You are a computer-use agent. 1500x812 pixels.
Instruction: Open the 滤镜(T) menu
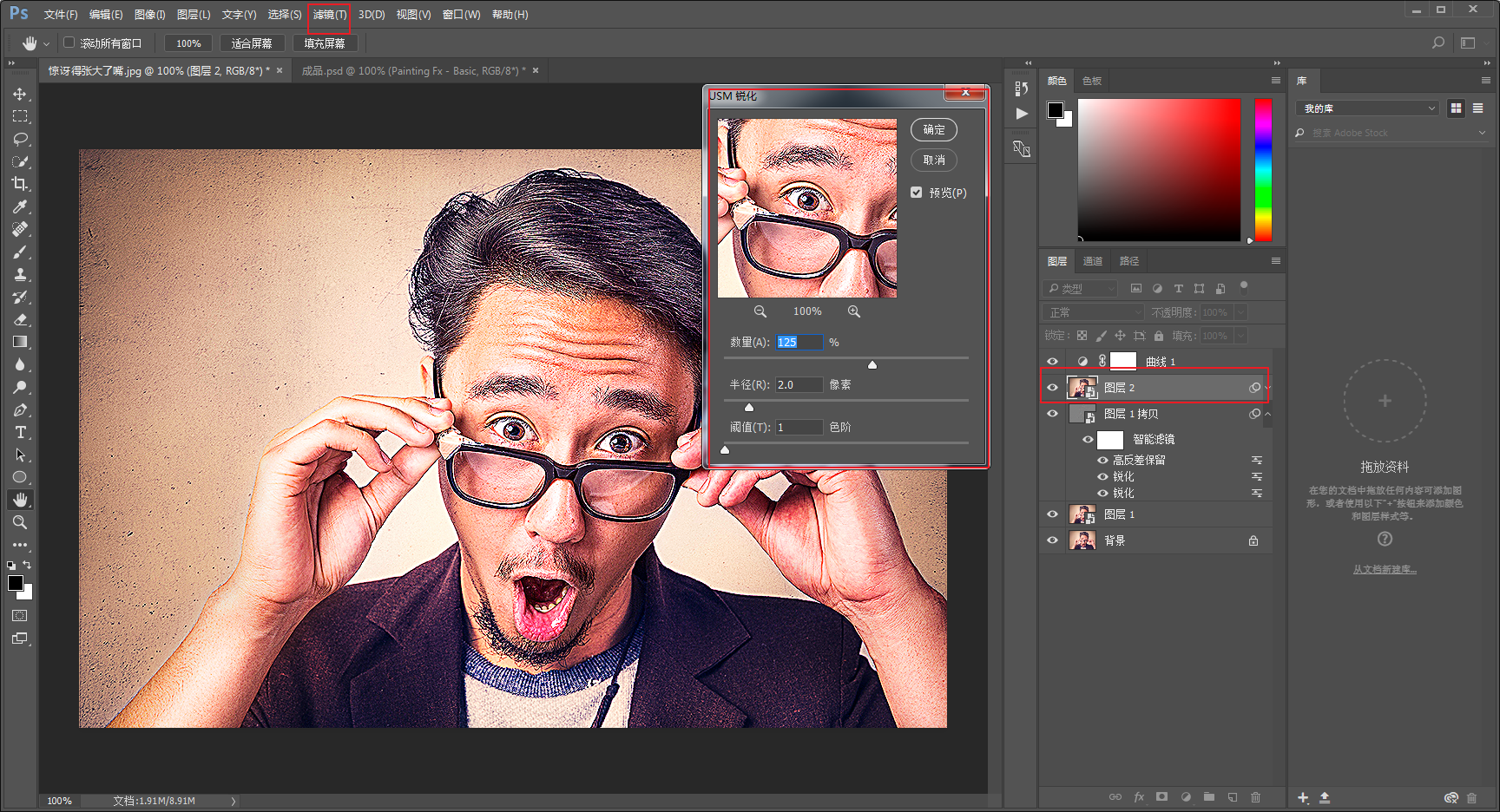point(330,15)
